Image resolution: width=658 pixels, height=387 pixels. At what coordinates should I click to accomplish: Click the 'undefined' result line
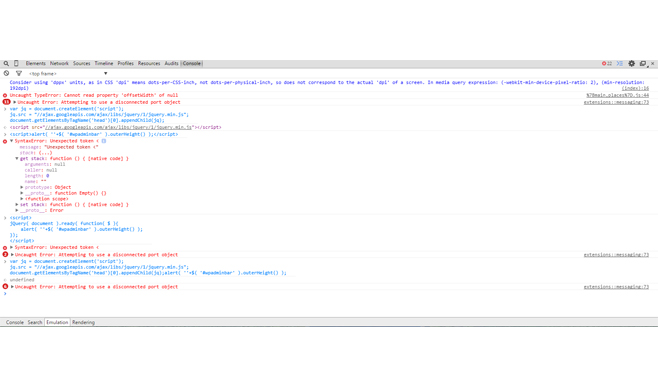point(22,280)
